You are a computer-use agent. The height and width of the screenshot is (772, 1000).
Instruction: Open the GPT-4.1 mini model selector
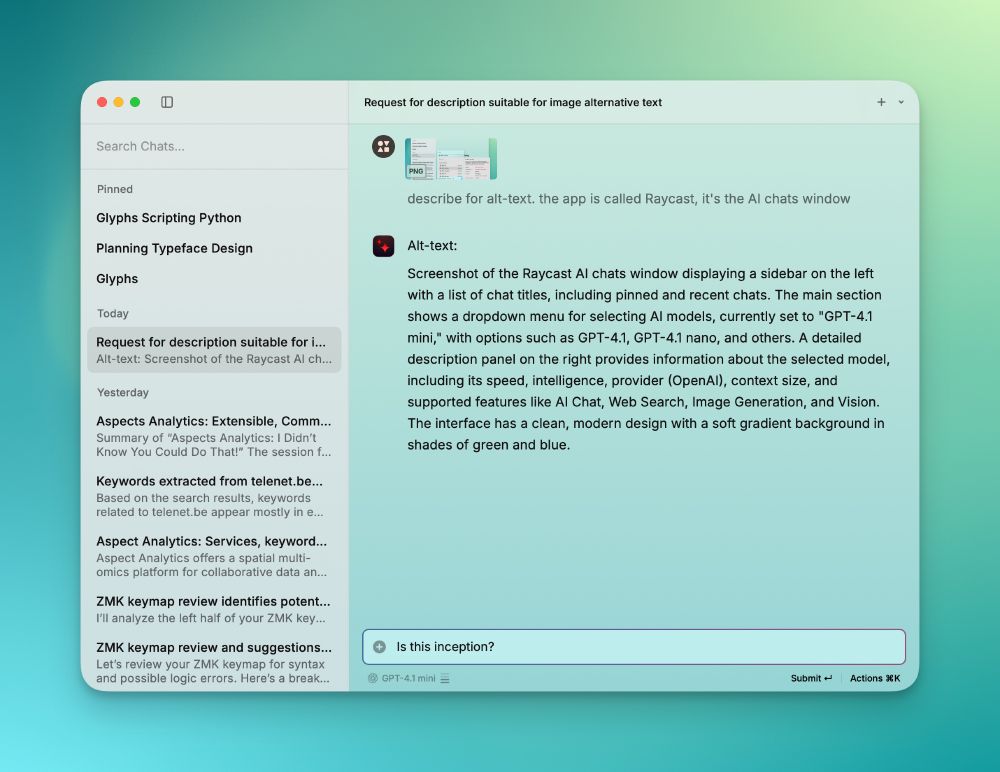coord(408,678)
